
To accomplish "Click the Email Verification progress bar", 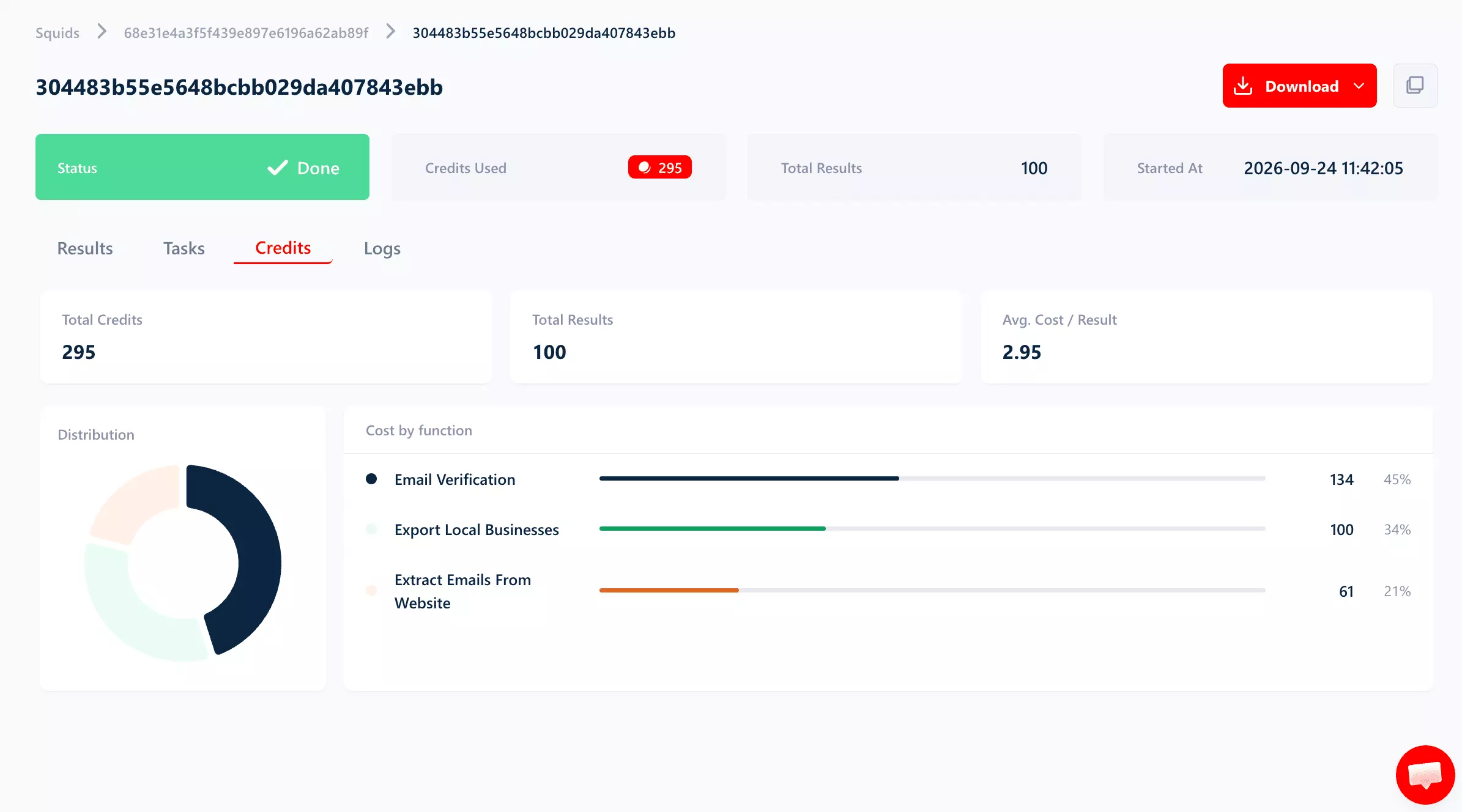I will click(932, 478).
